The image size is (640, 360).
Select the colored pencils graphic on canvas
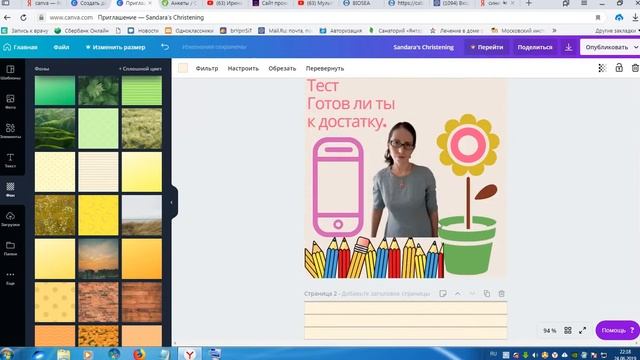click(374, 258)
